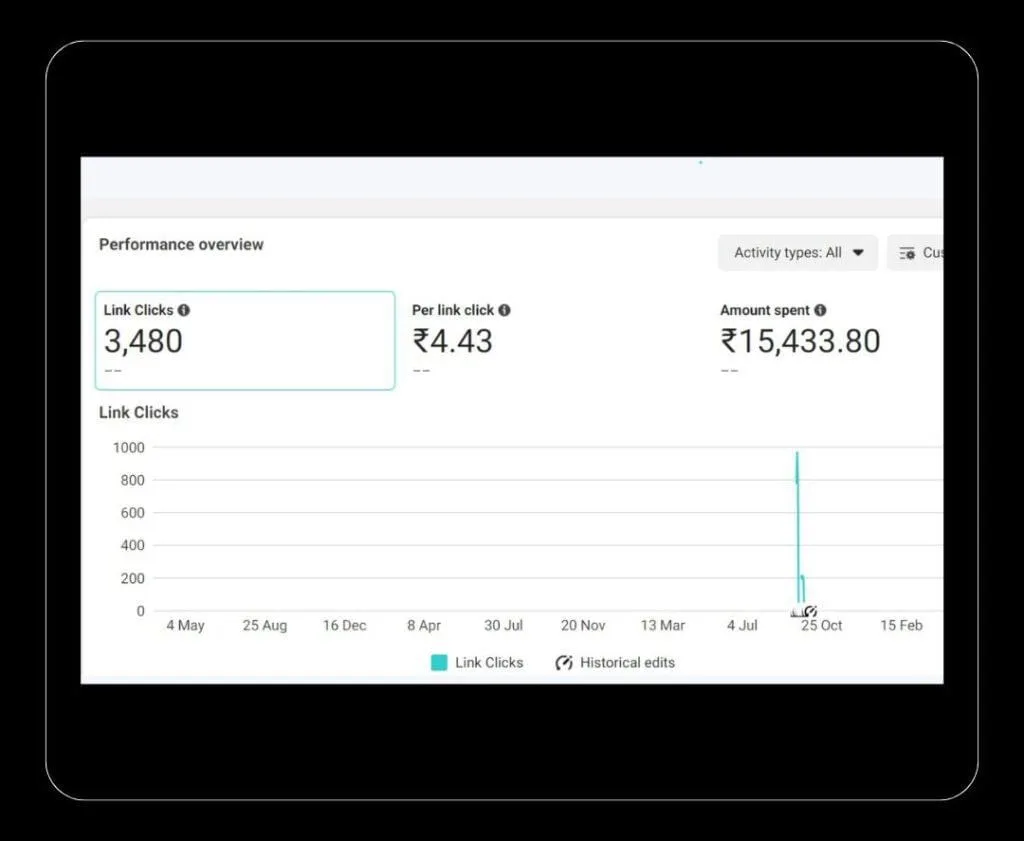
Task: Click the 13 Mar axis label
Action: [x=663, y=626]
